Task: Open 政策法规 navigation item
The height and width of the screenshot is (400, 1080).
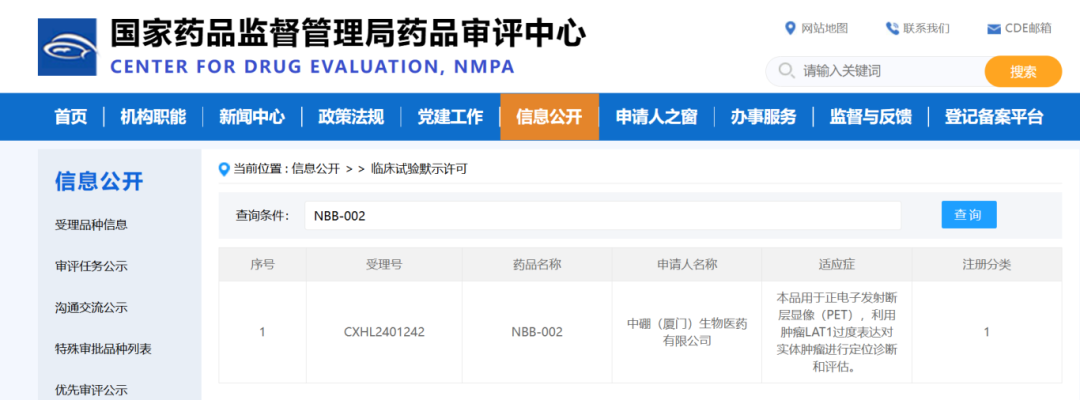Action: coord(351,117)
